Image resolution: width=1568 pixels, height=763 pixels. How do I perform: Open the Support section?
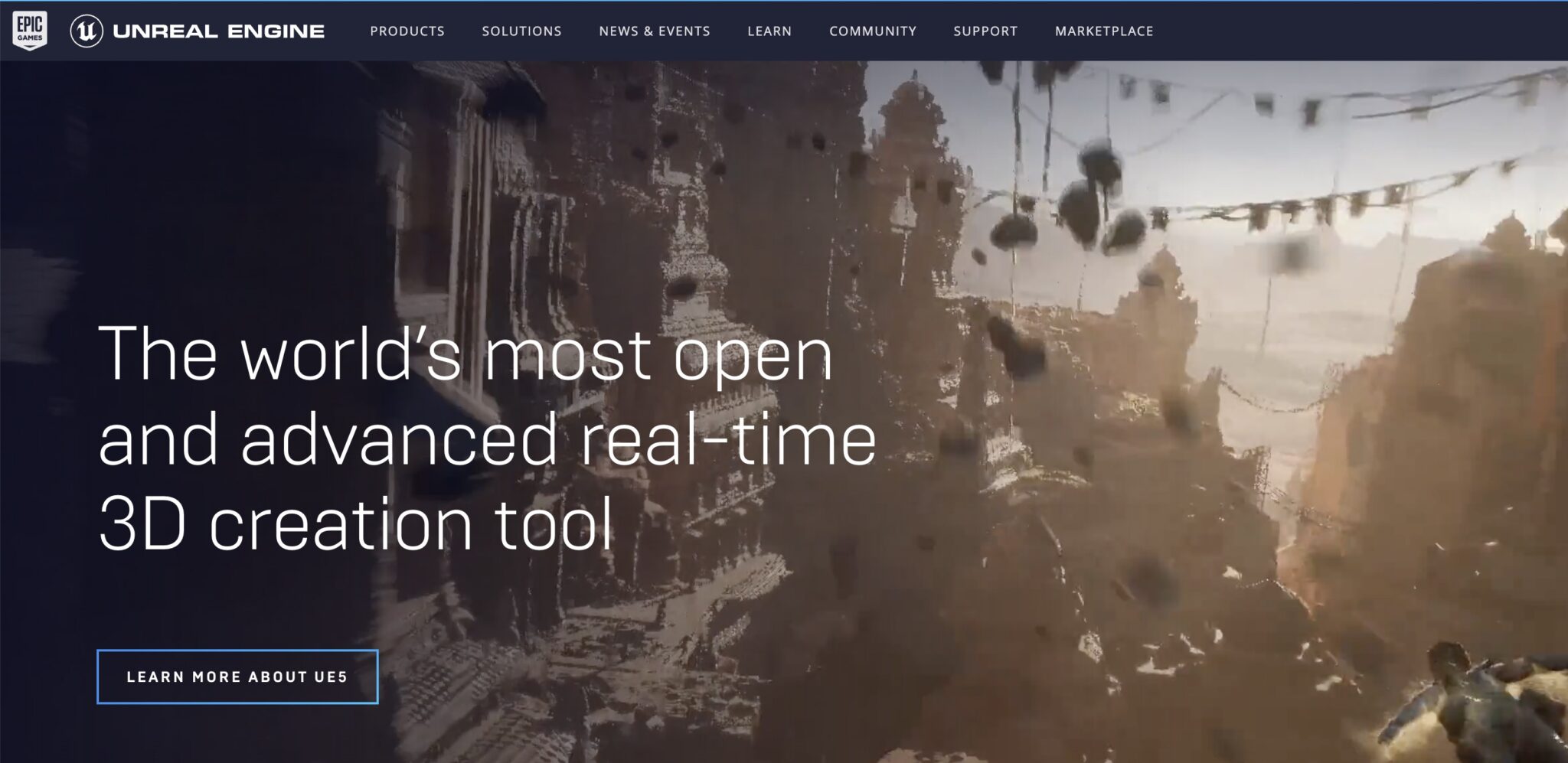point(985,31)
